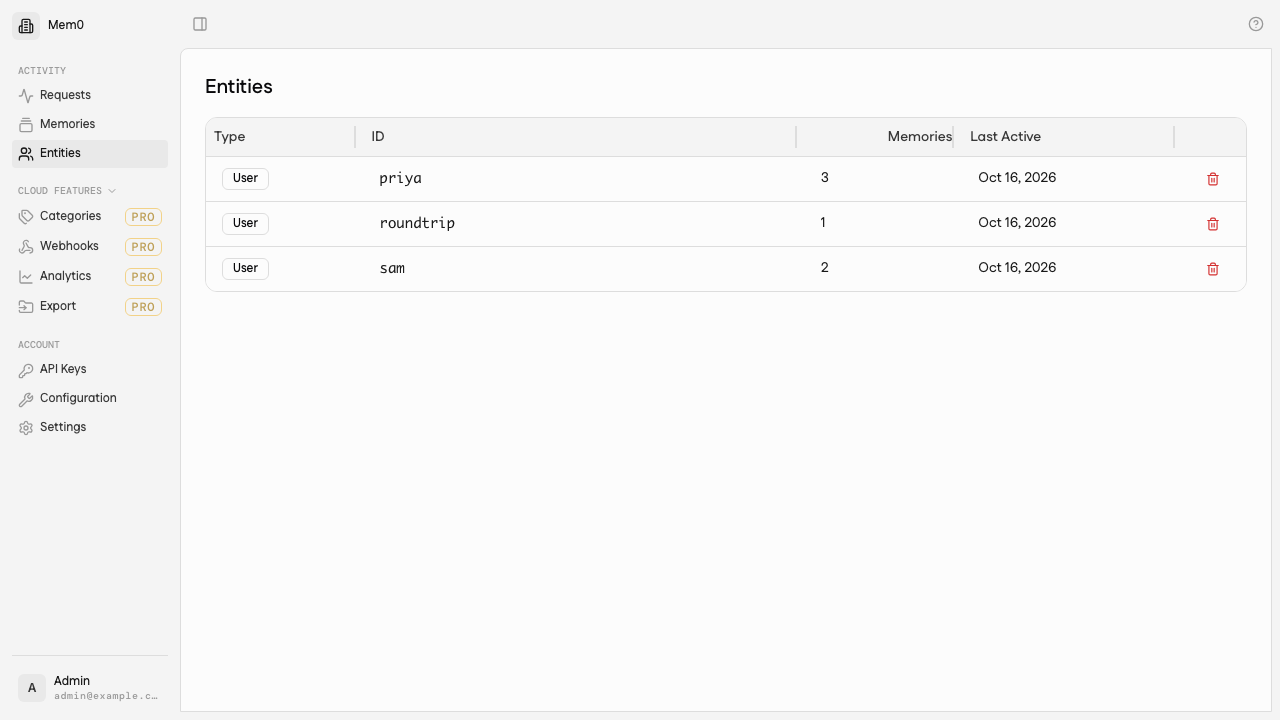This screenshot has height=720, width=1280.
Task: Click the Entities page heading
Action: pyautogui.click(x=239, y=87)
